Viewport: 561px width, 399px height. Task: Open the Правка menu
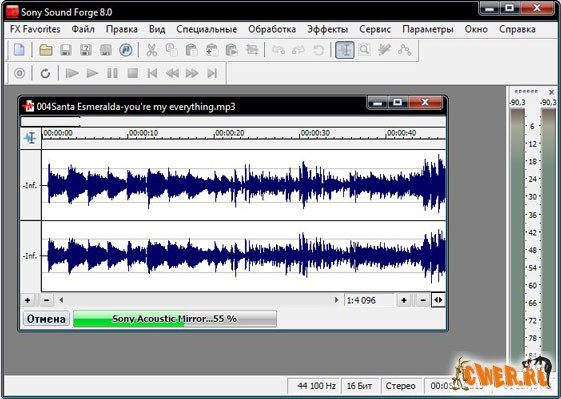[x=122, y=29]
